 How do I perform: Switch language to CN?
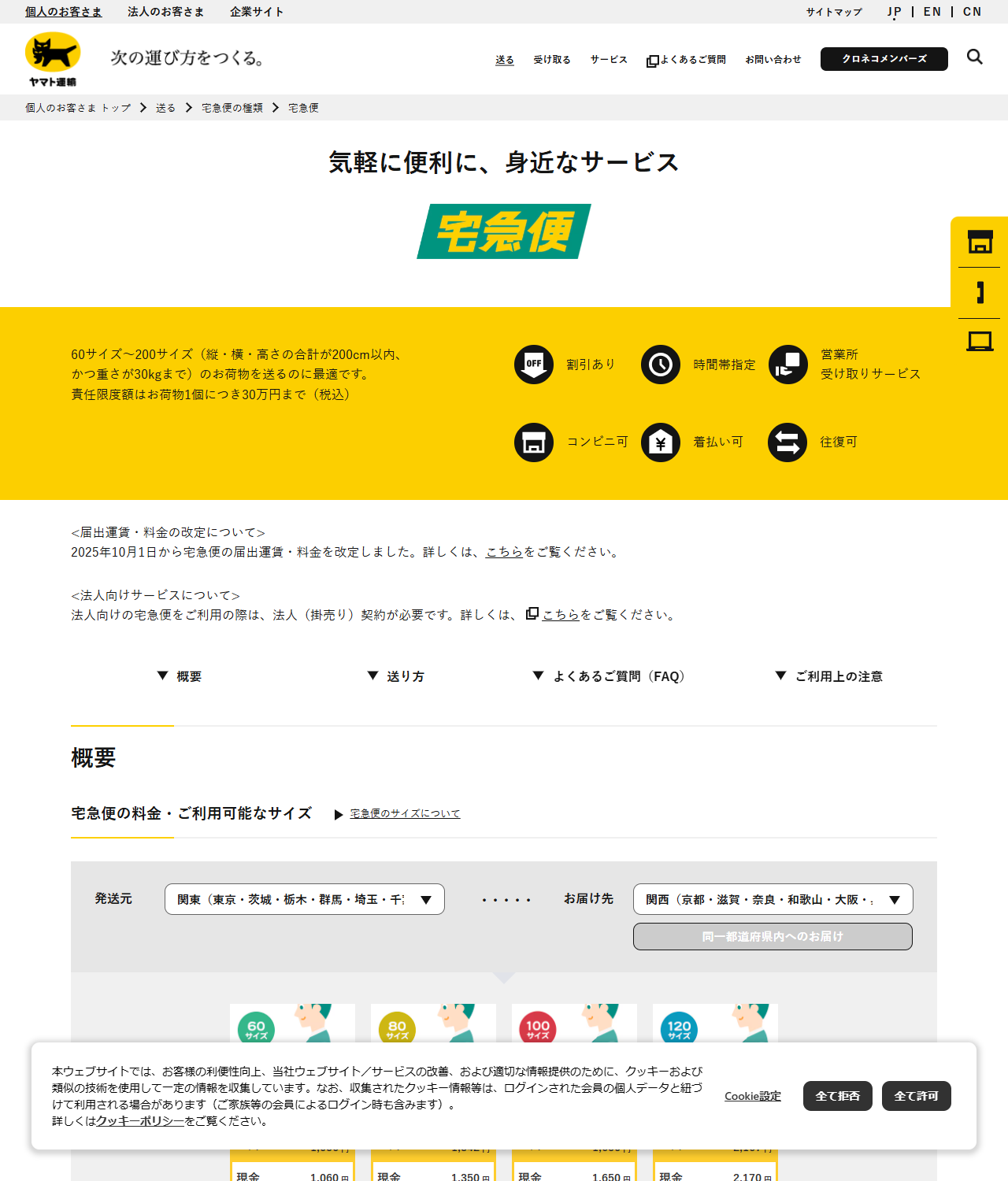pyautogui.click(x=973, y=12)
